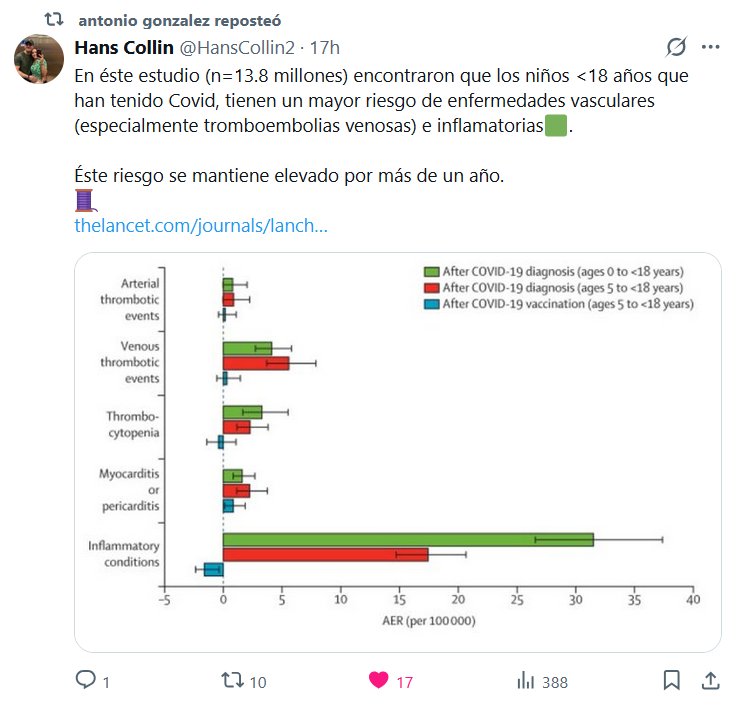The width and height of the screenshot is (738, 708).
Task: Click the share upload icon
Action: click(711, 681)
